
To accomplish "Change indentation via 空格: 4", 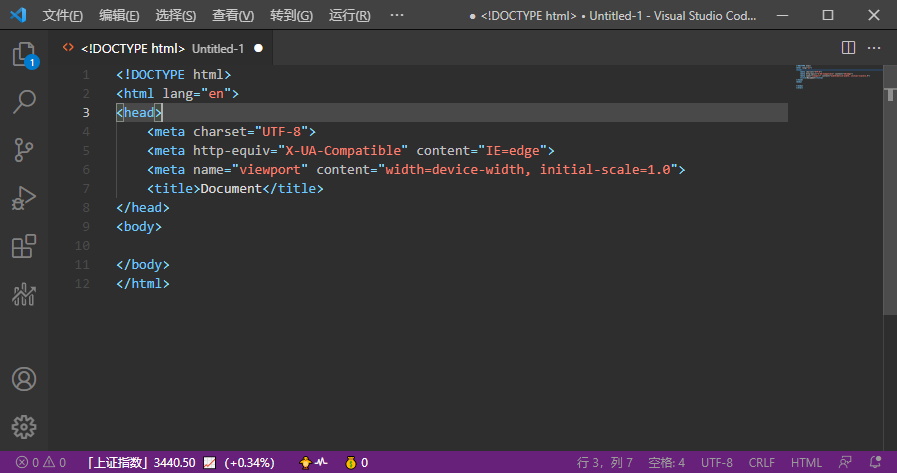I will (666, 462).
